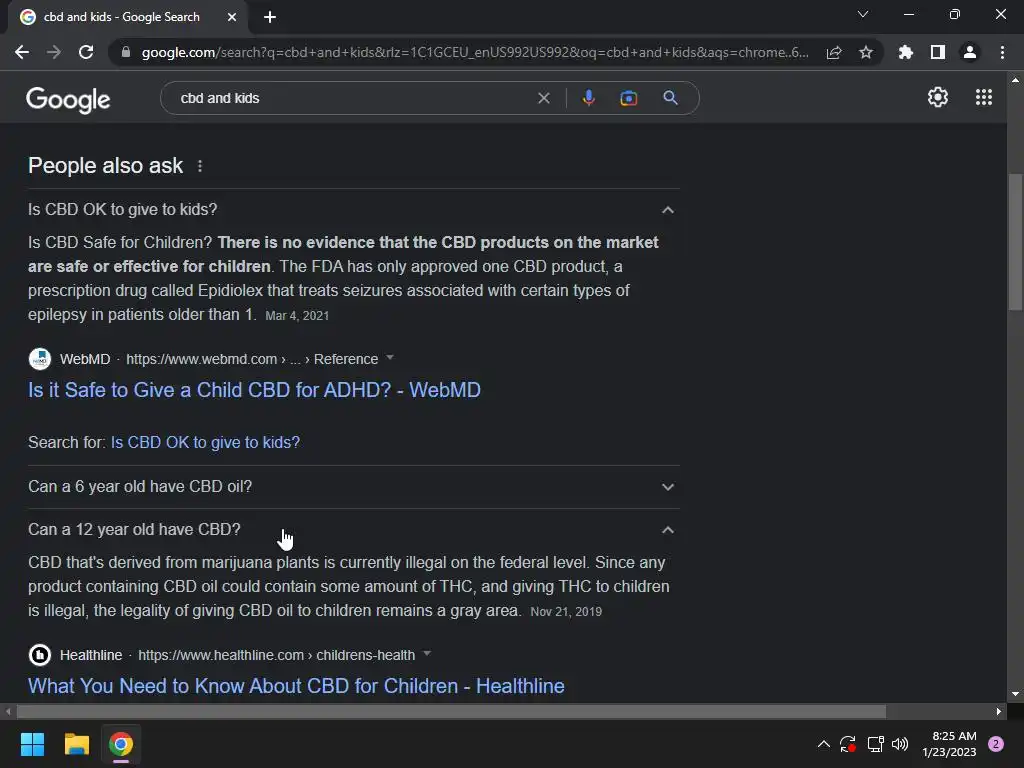
Task: Search for 'Is CBD OK to give to kids?'
Action: coord(205,442)
